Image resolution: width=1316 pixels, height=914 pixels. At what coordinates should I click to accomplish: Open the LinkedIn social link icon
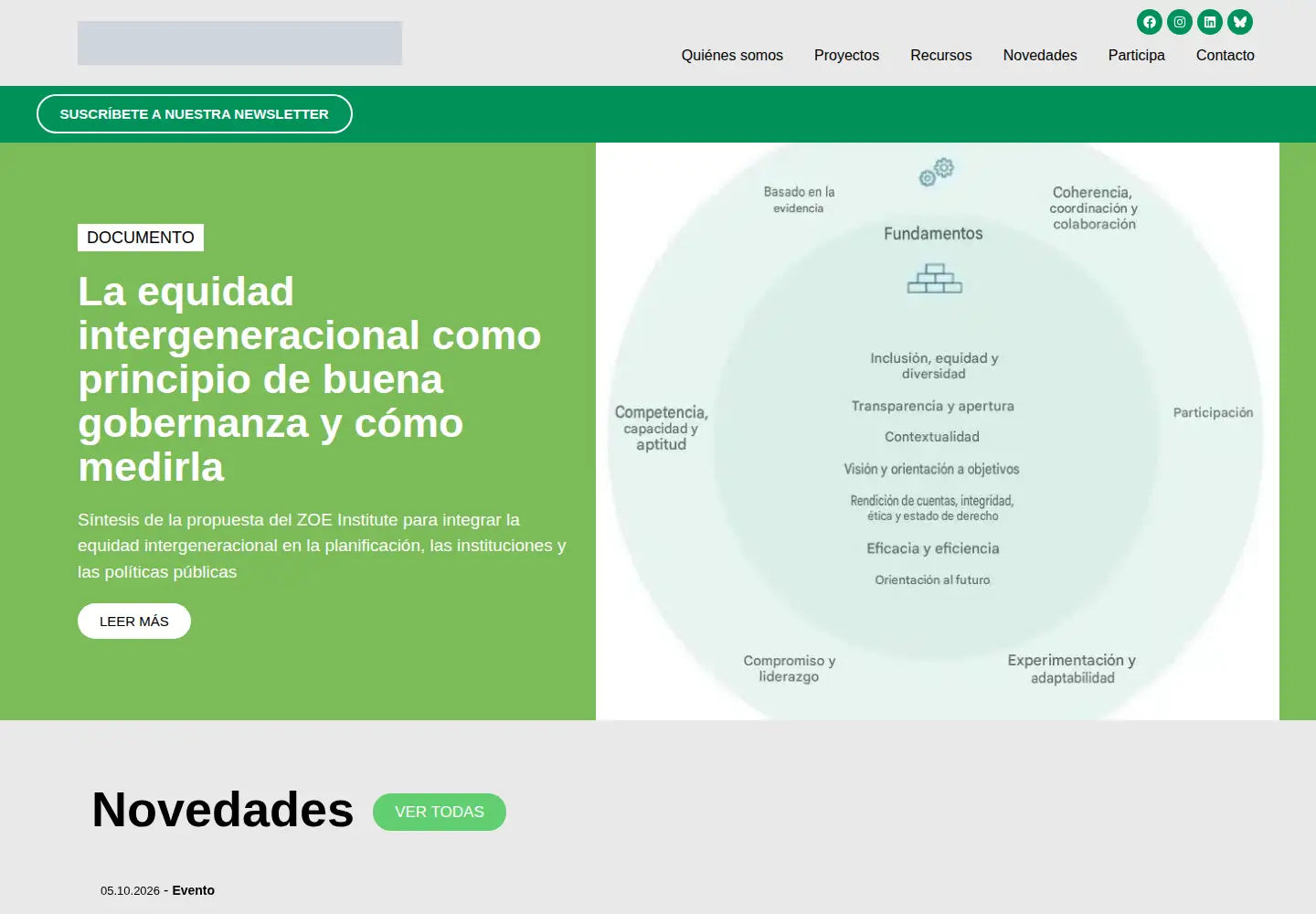[1210, 22]
